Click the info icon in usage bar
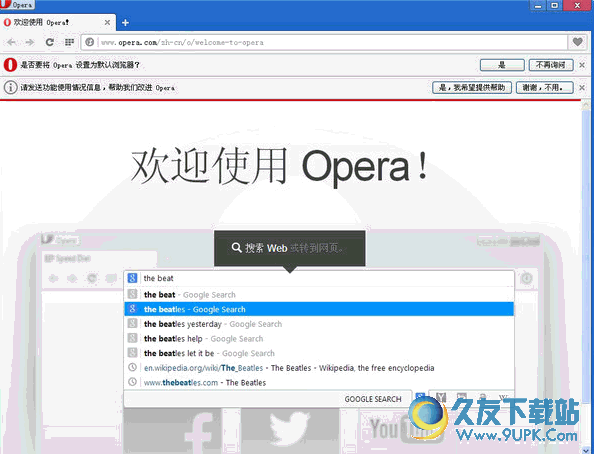Viewport: 594px width, 454px height. click(10, 88)
